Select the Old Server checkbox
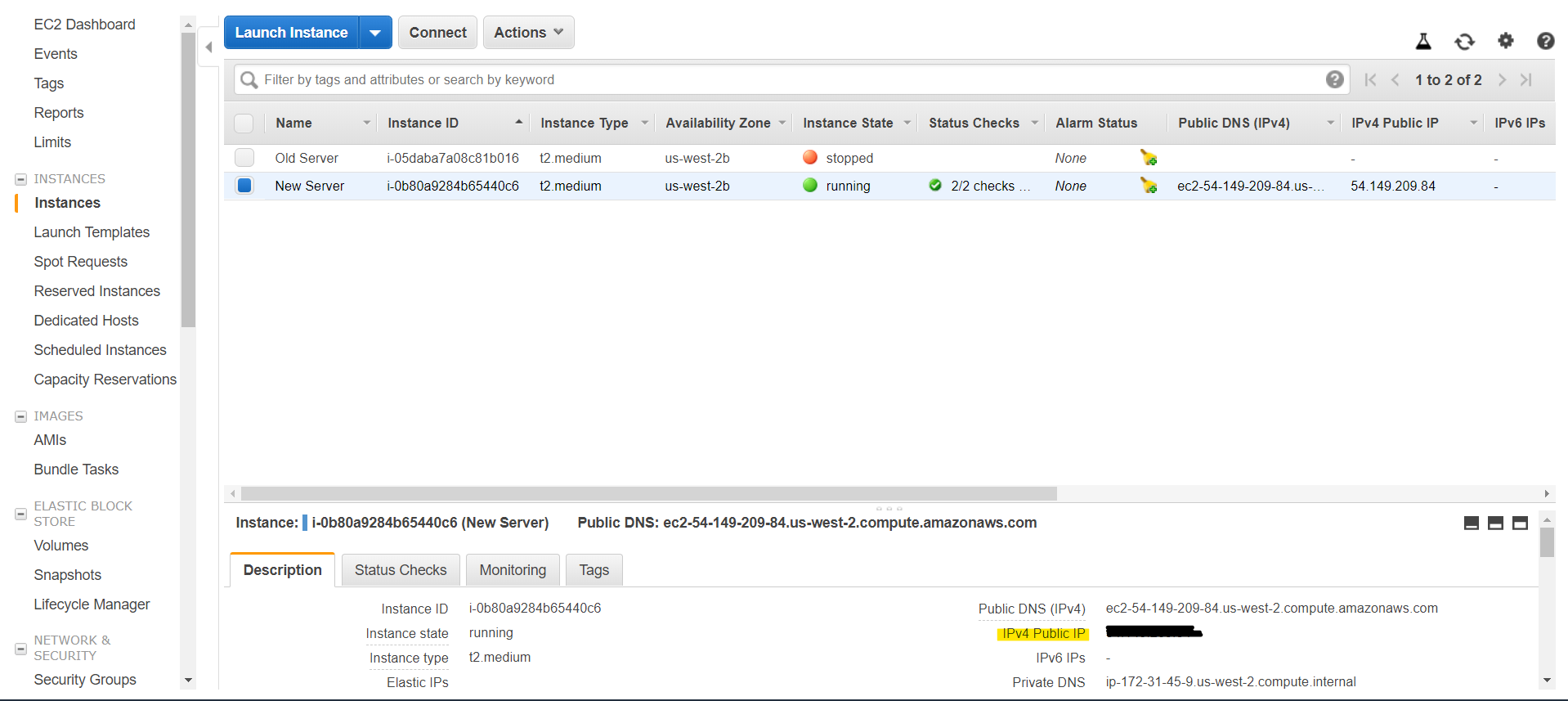 point(244,158)
